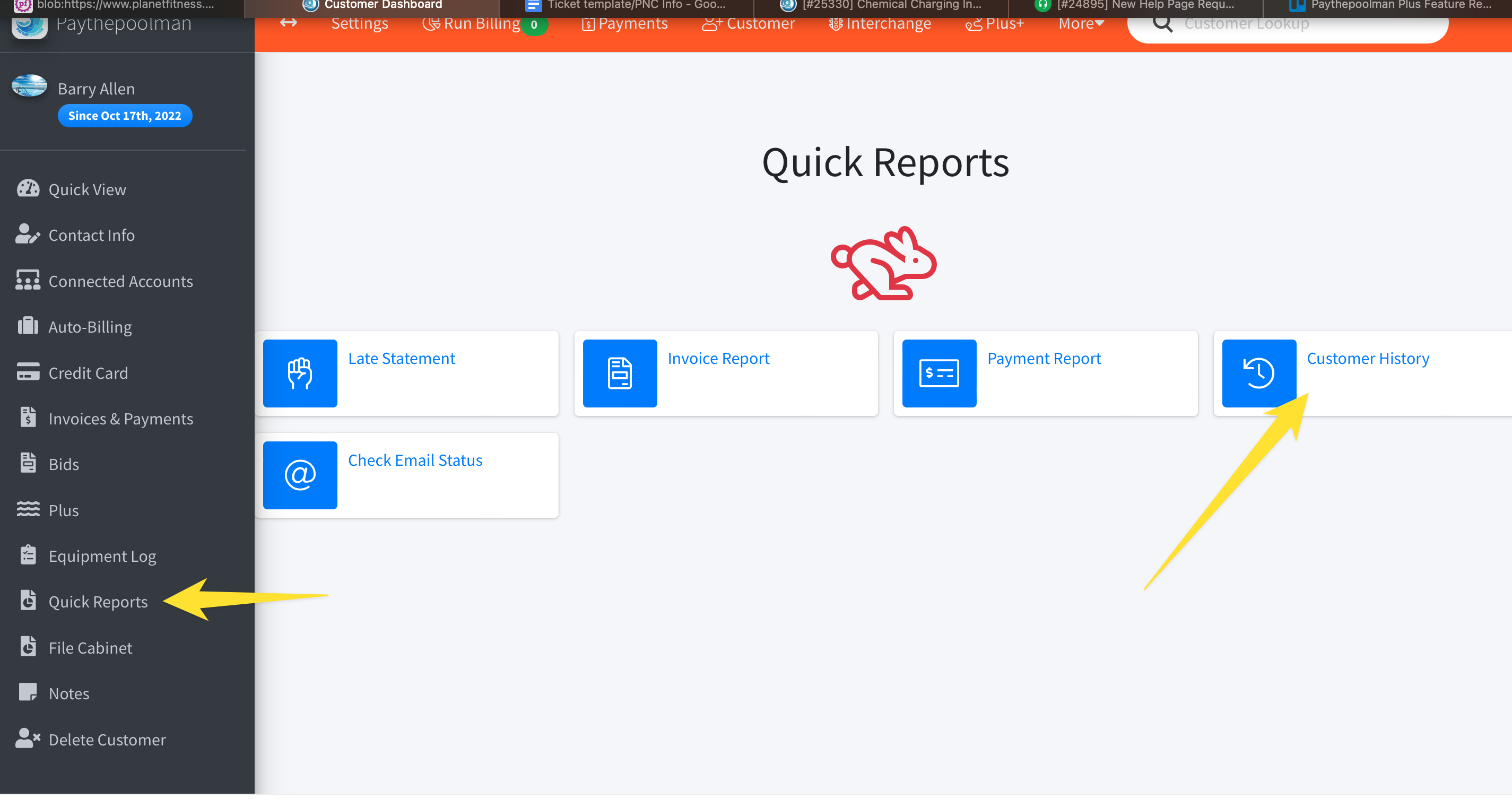
Task: Toggle sidebar with double-arrow icon
Action: tap(288, 23)
